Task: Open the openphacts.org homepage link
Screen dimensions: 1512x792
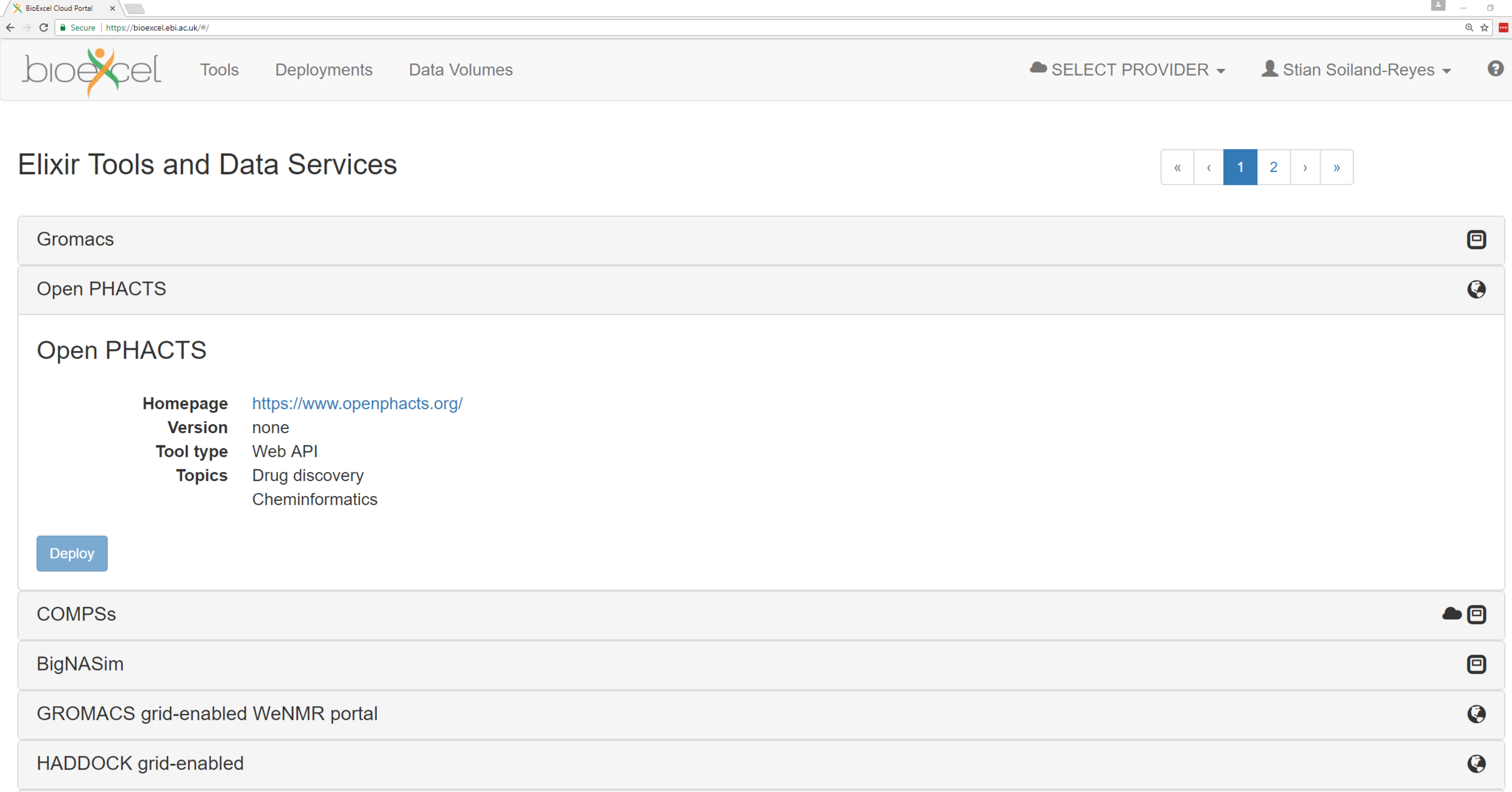Action: 357,404
